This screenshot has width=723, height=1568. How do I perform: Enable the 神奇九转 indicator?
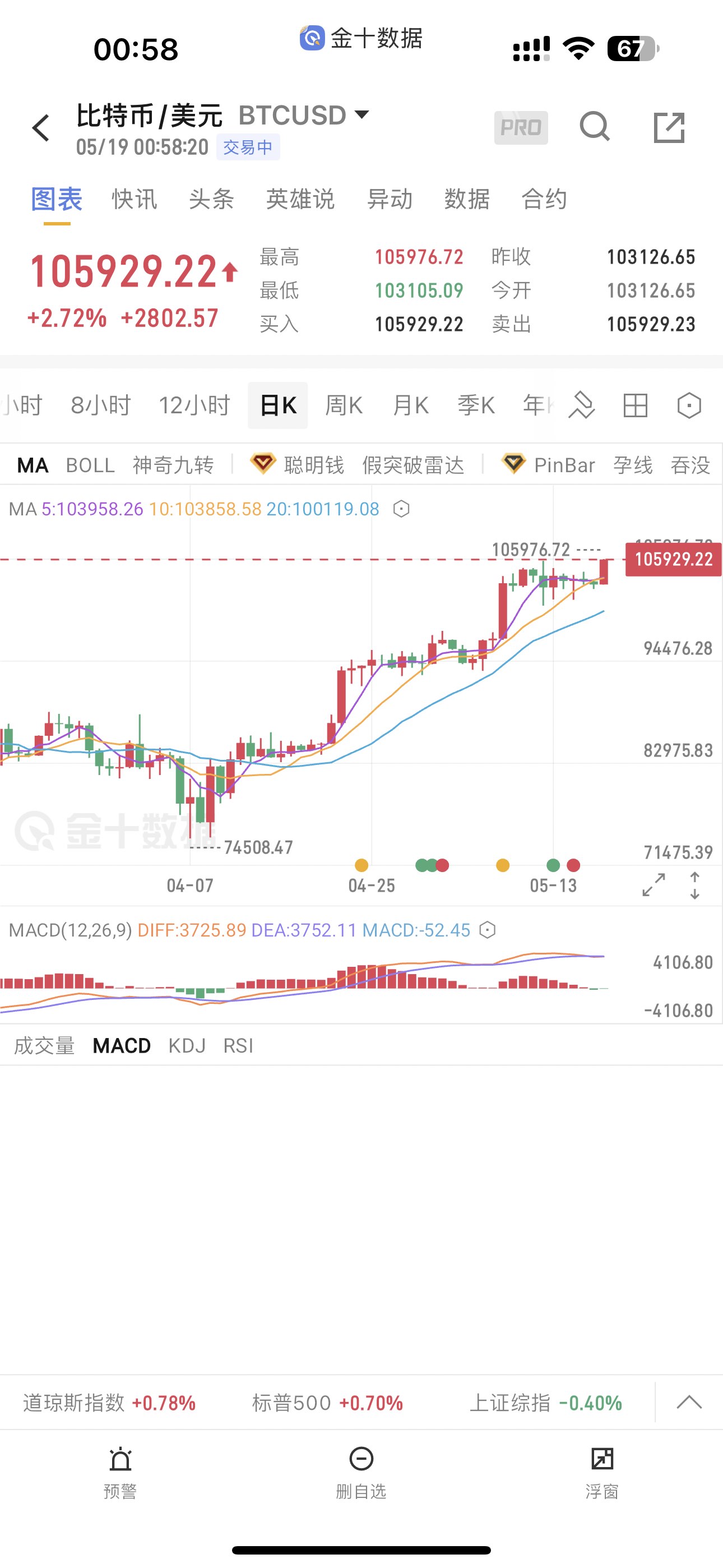173,465
